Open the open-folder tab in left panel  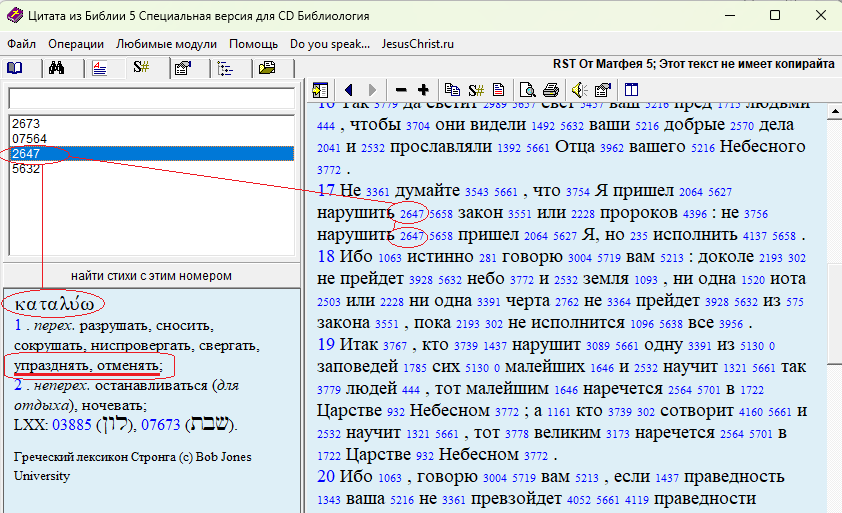[267, 68]
